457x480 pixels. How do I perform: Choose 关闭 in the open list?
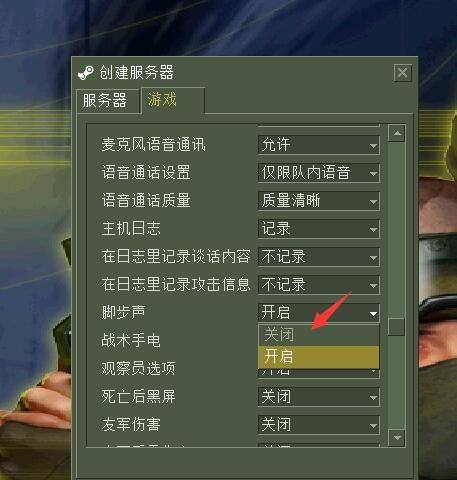point(319,335)
